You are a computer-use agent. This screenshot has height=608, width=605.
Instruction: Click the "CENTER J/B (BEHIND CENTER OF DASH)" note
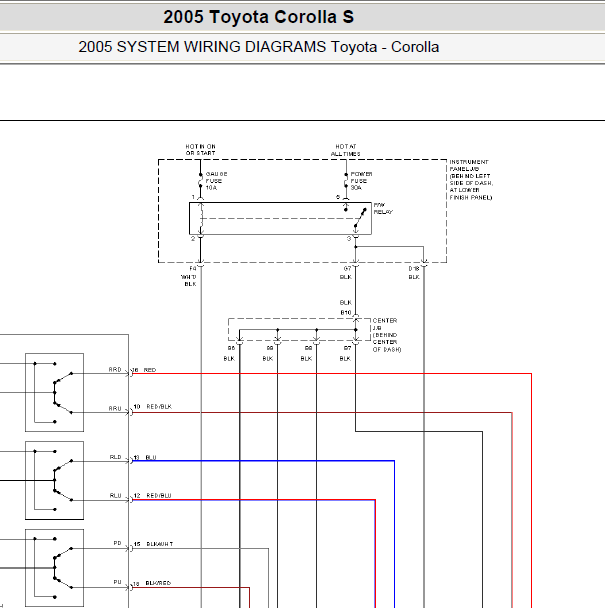tap(387, 335)
